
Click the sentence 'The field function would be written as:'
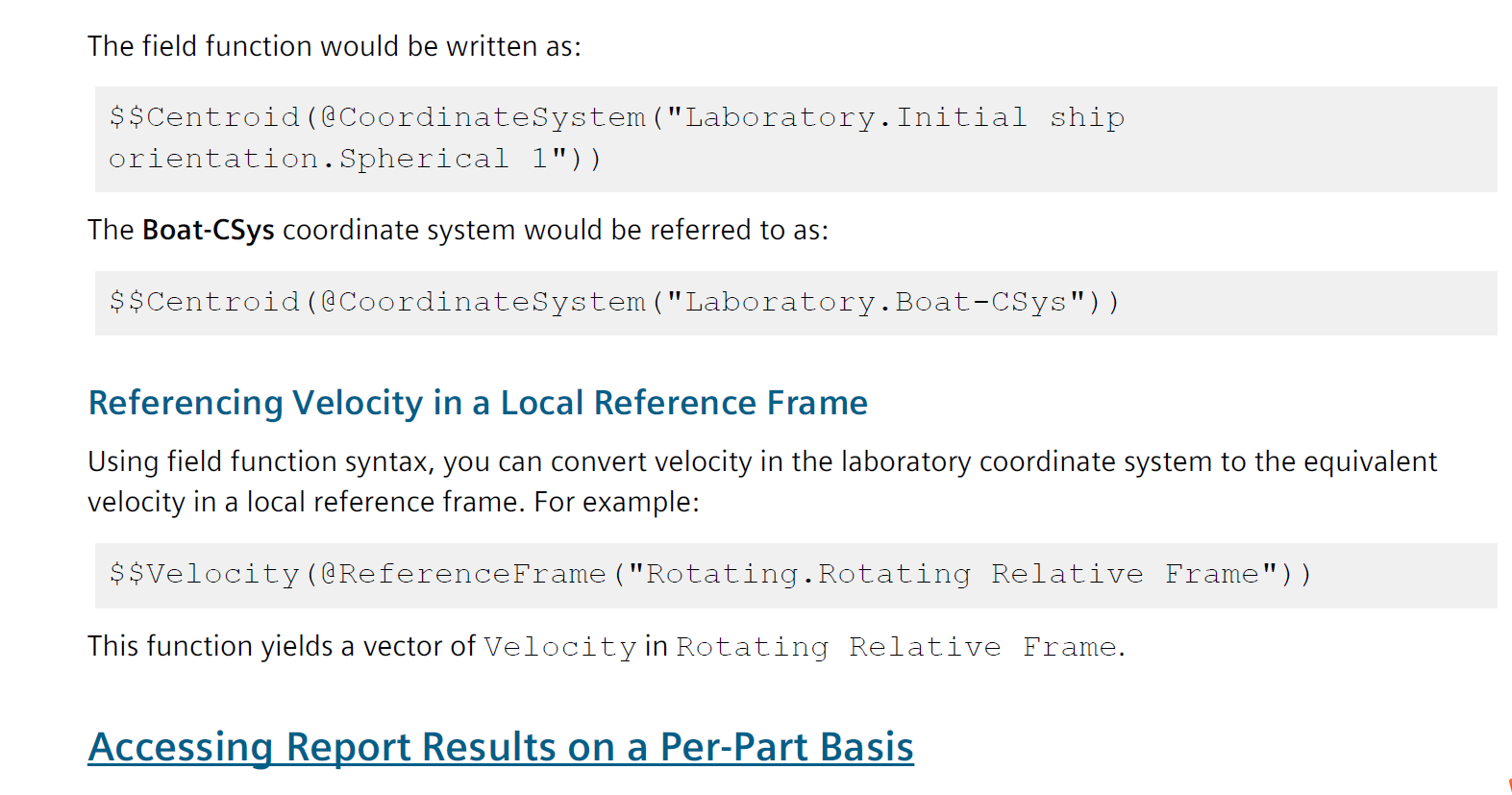coord(334,47)
